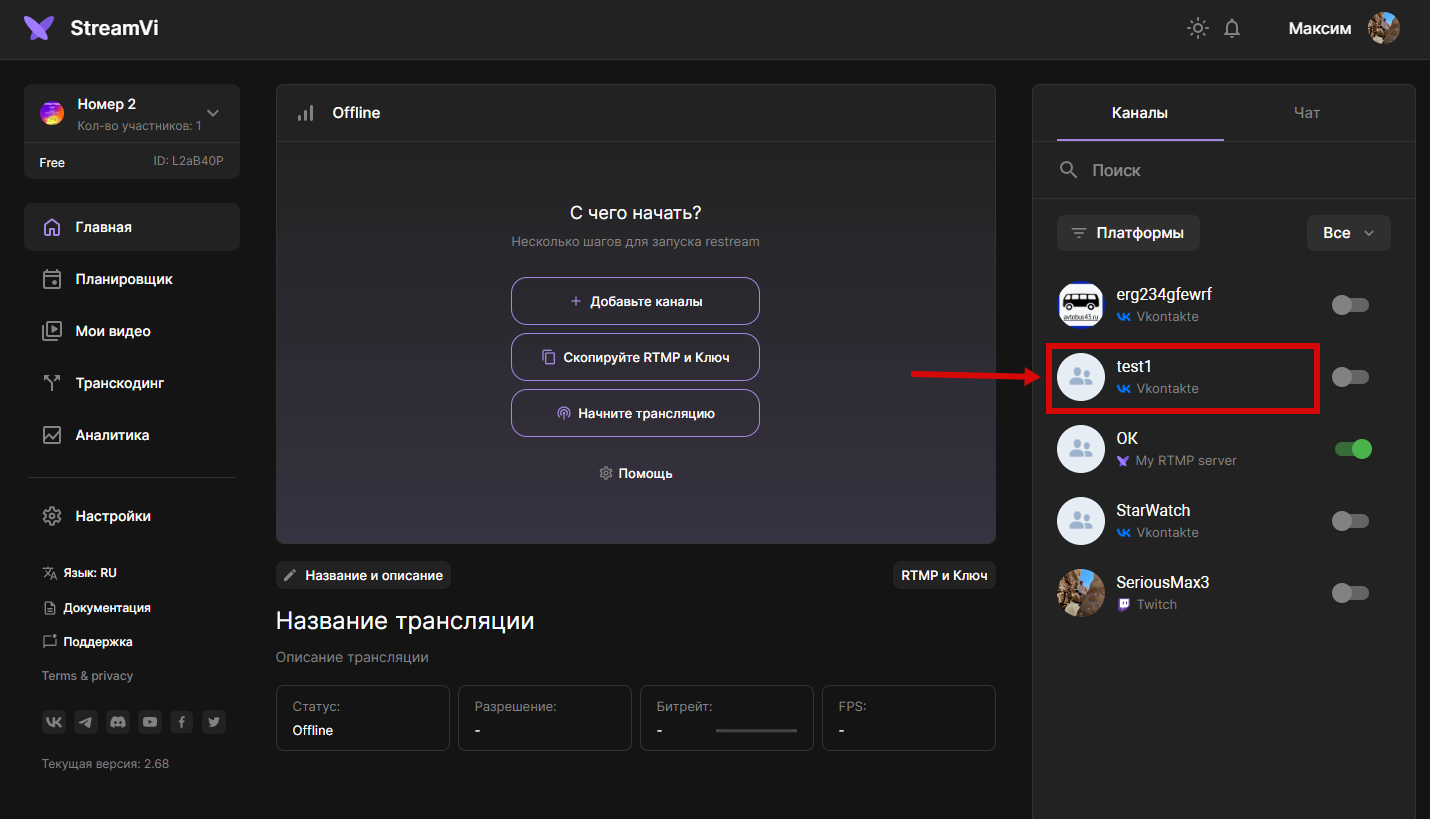Viewport: 1430px width, 819px height.
Task: Disable the OK channel toggle
Action: 1353,449
